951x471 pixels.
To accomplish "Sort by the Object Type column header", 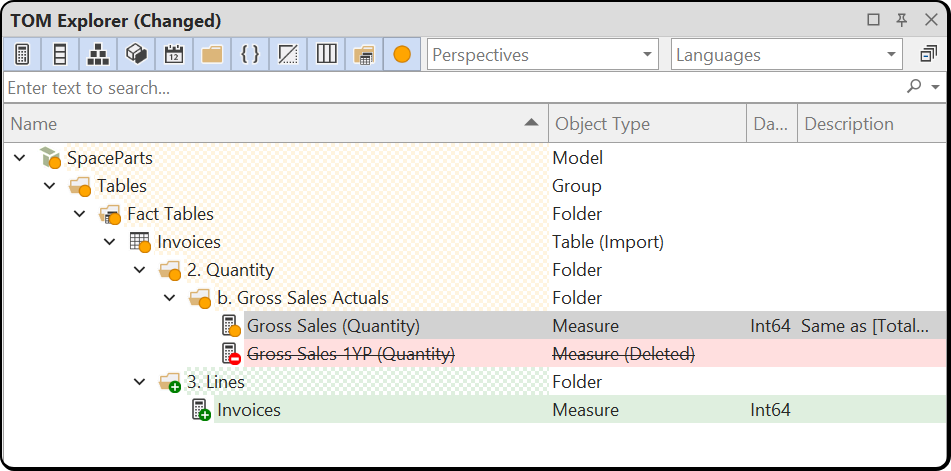I will (647, 124).
